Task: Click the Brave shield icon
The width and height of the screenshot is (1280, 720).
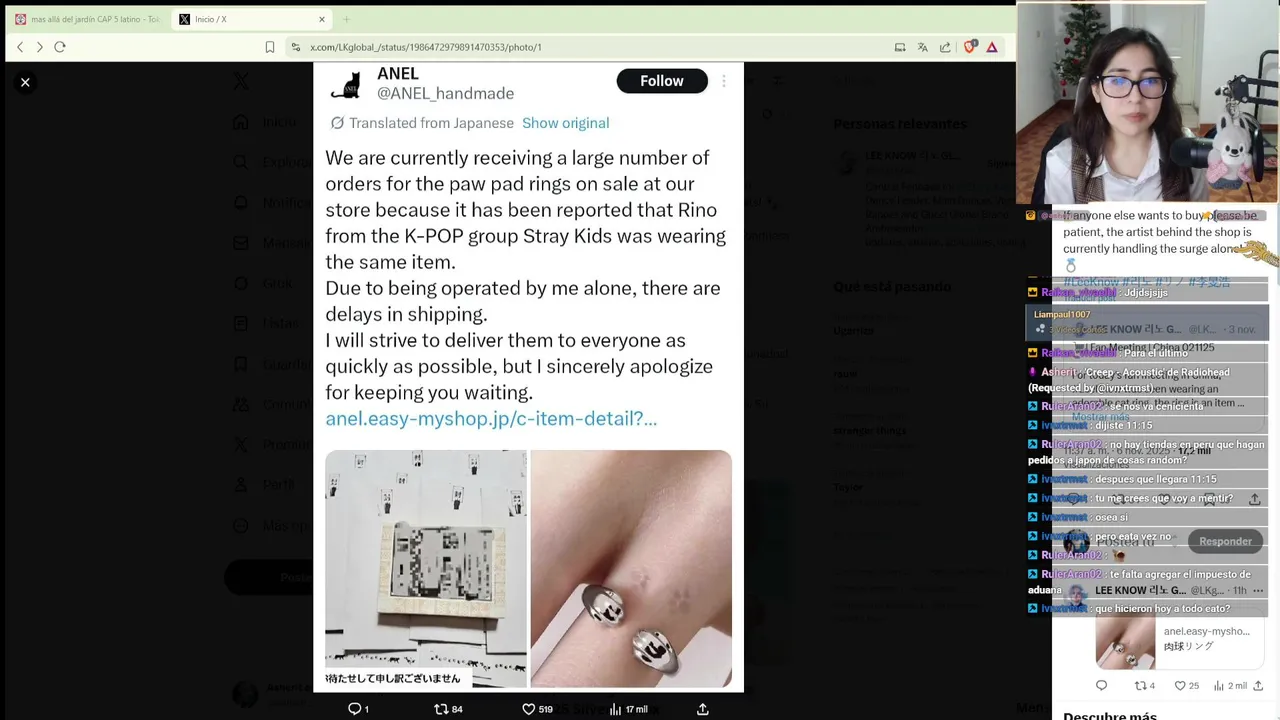Action: pyautogui.click(x=969, y=47)
